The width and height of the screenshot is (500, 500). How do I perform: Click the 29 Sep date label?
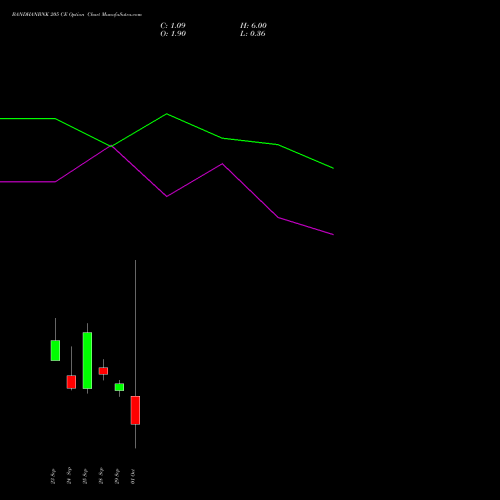(x=117, y=476)
